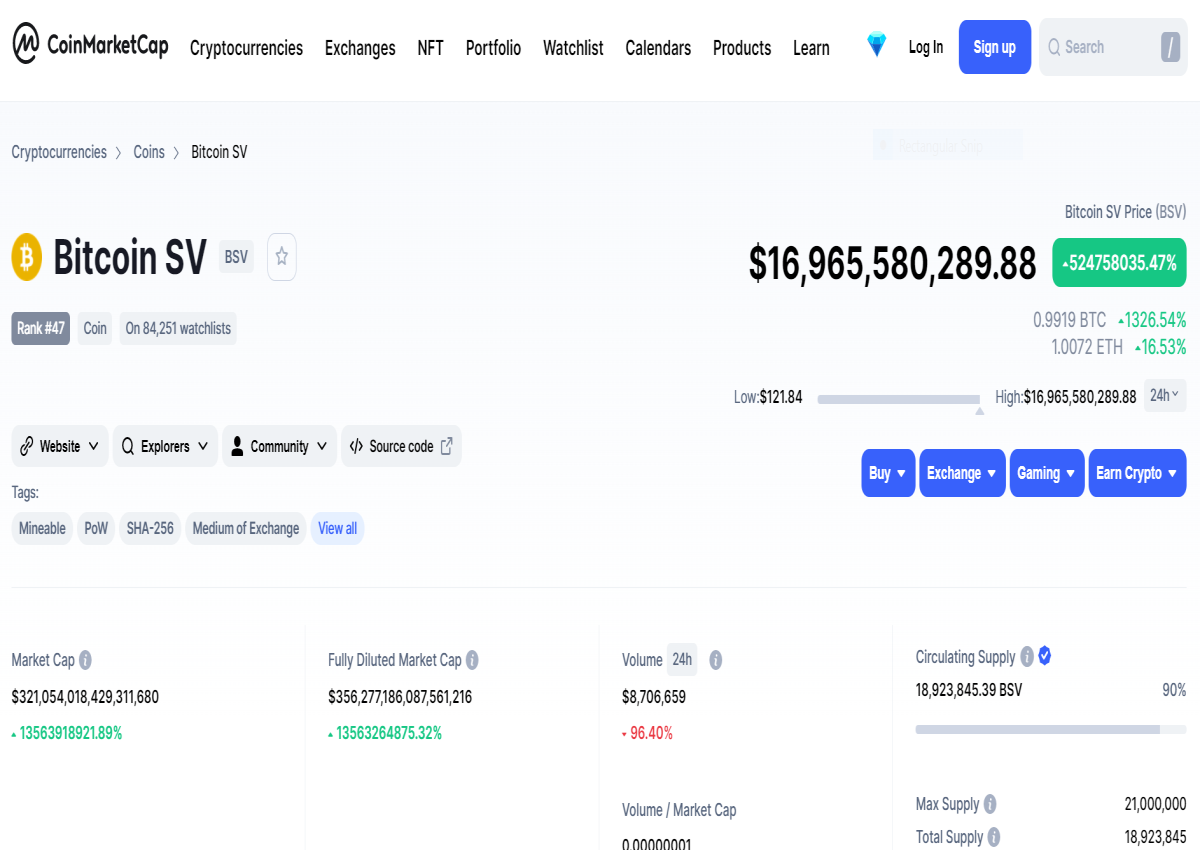Open the Source code link
The width and height of the screenshot is (1200, 850).
(401, 446)
